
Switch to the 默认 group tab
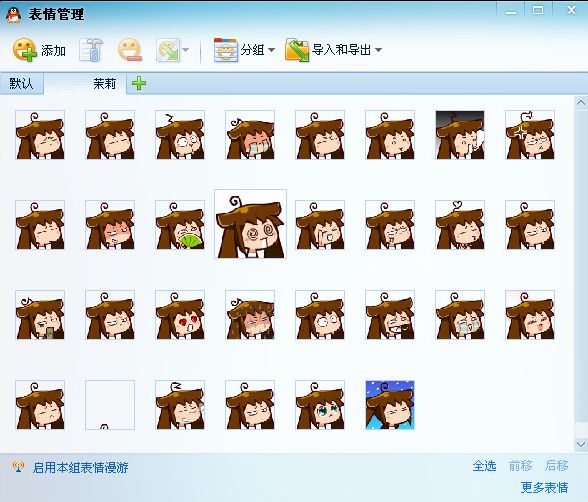point(21,83)
